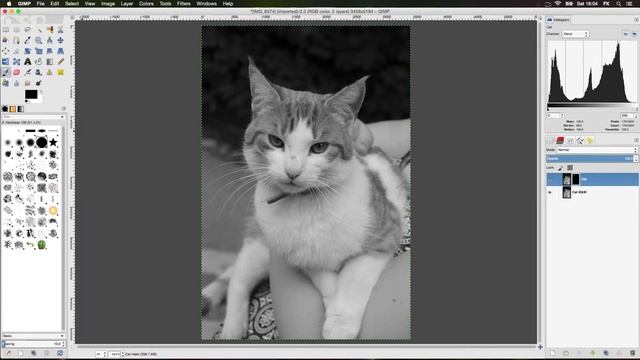The width and height of the screenshot is (640, 360).
Task: Select the Cage Transform tool
Action: (17, 62)
